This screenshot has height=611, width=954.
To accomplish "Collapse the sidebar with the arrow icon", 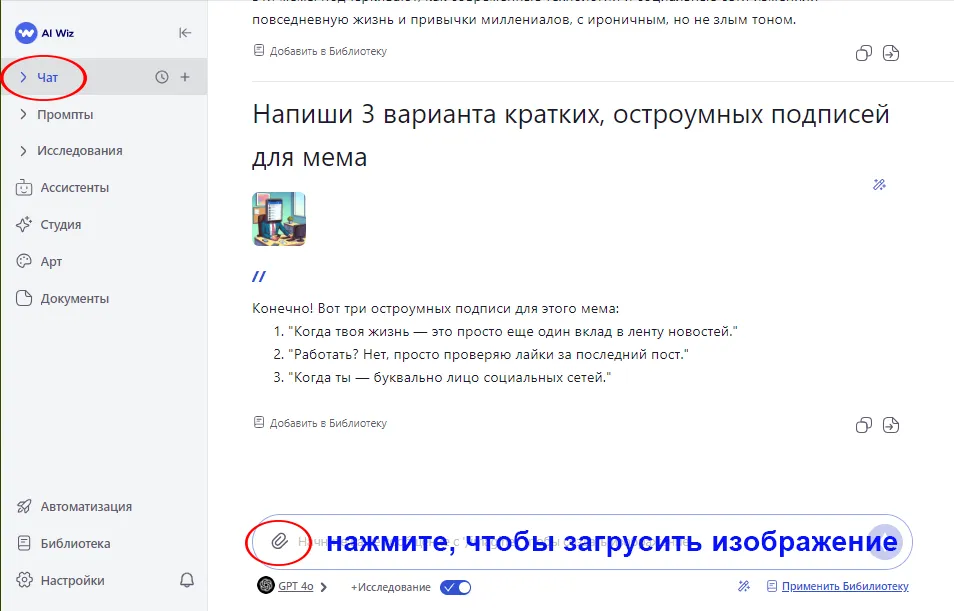I will click(185, 31).
